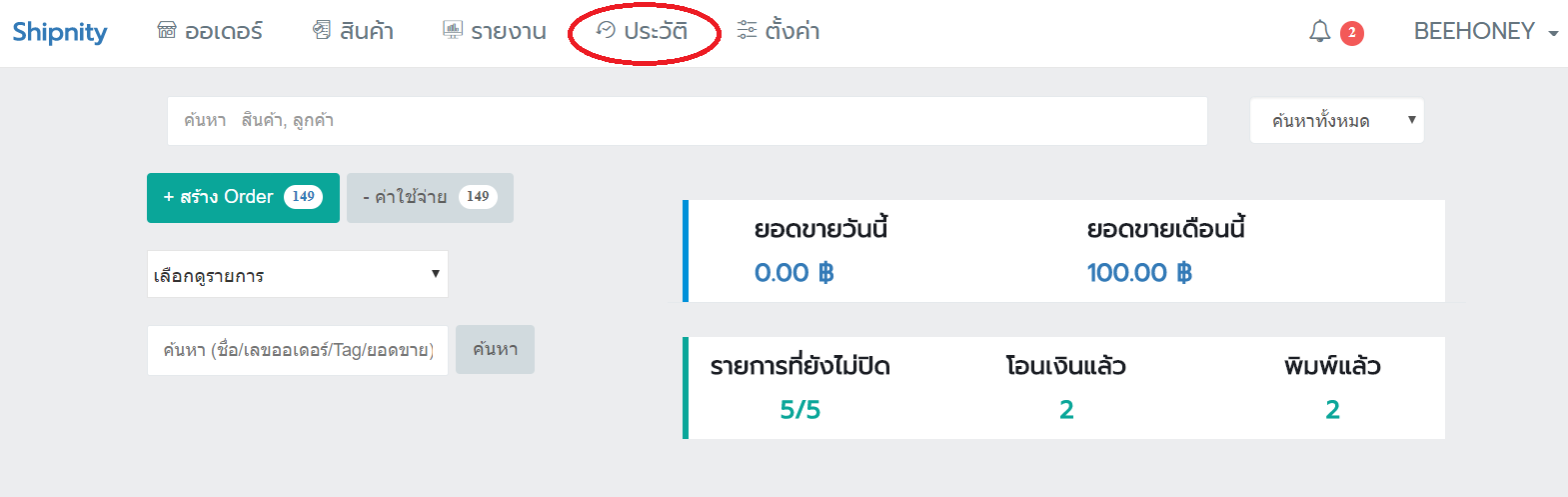
Task: Click the history clock icon beside ประวัติ
Action: 606,31
